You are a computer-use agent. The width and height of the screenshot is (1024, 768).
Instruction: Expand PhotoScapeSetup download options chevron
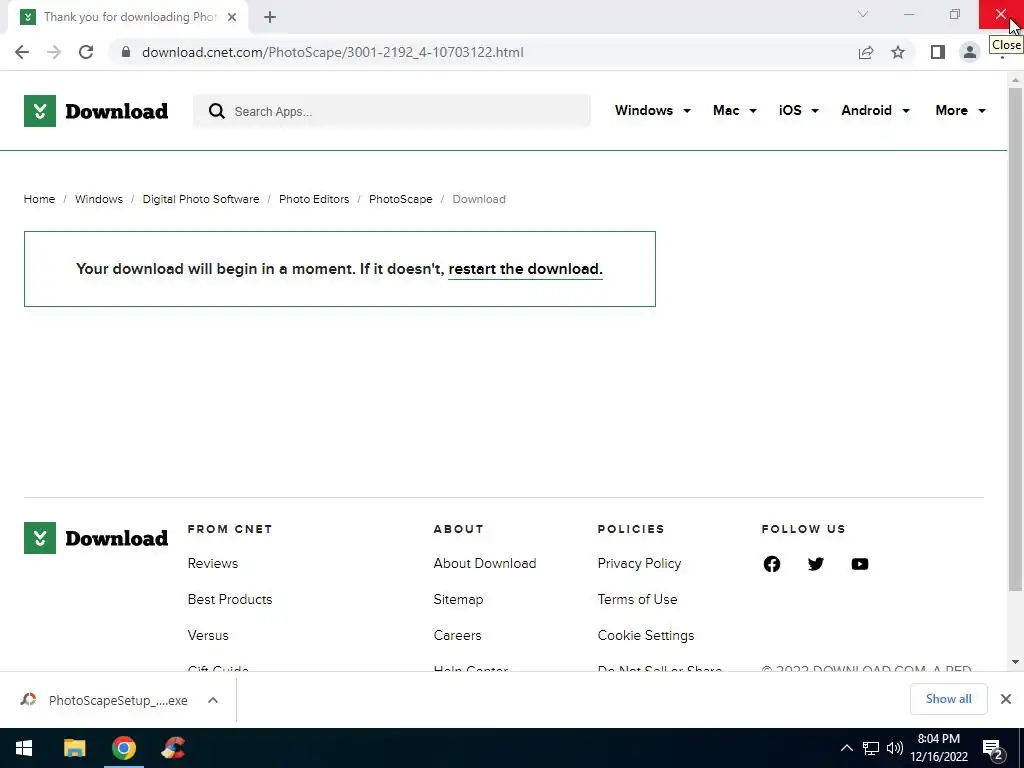(213, 700)
